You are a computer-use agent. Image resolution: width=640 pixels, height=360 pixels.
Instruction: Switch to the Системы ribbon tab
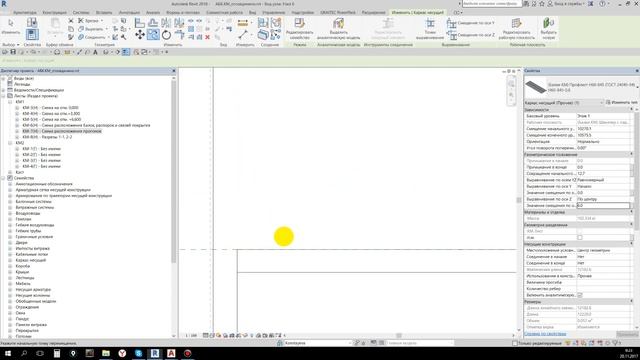(81, 13)
